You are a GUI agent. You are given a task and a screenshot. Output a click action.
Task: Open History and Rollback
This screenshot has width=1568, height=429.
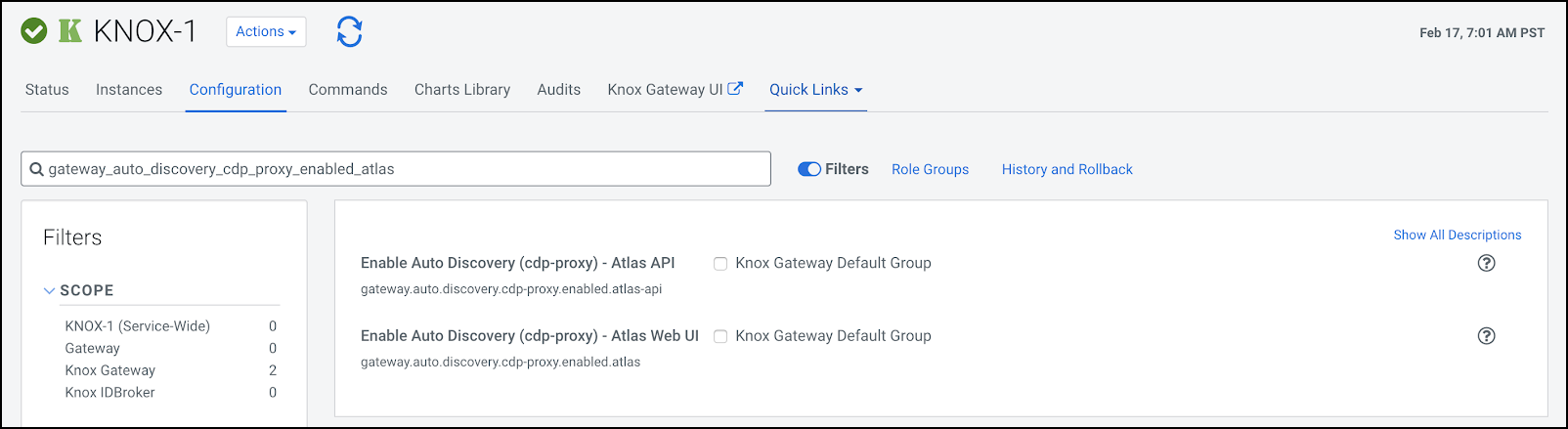[x=1067, y=169]
